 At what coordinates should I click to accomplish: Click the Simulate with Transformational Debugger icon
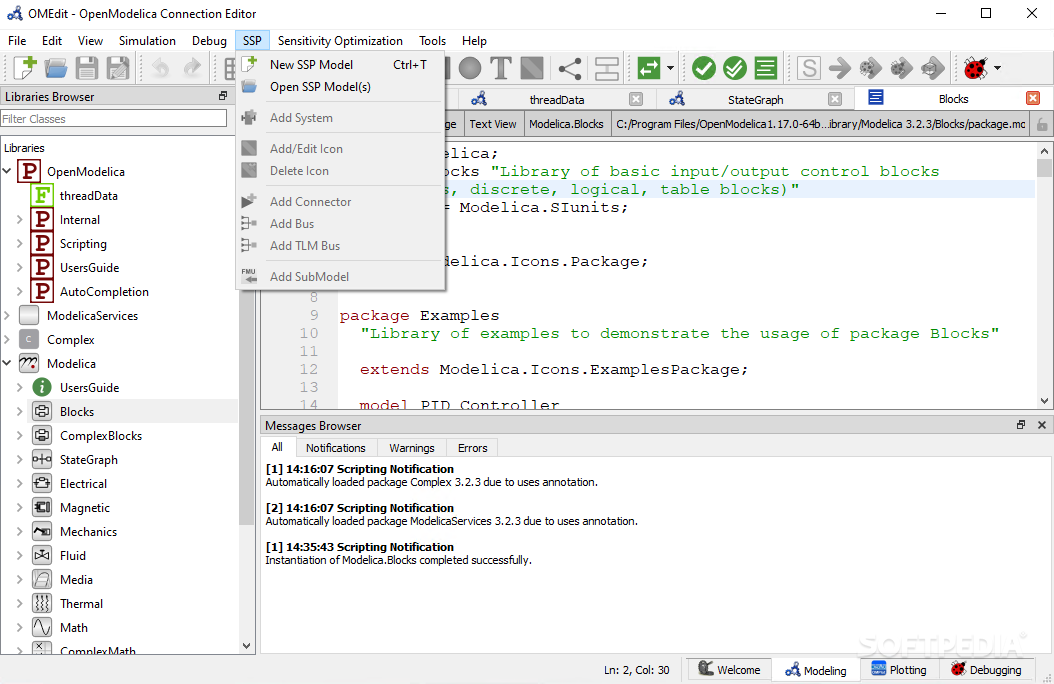point(870,68)
